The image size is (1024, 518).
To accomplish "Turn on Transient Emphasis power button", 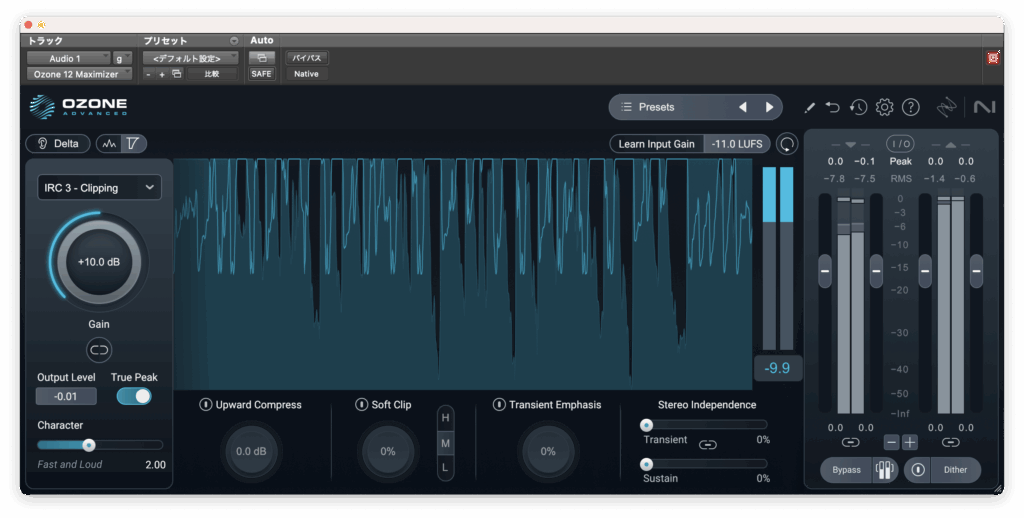I will 499,405.
